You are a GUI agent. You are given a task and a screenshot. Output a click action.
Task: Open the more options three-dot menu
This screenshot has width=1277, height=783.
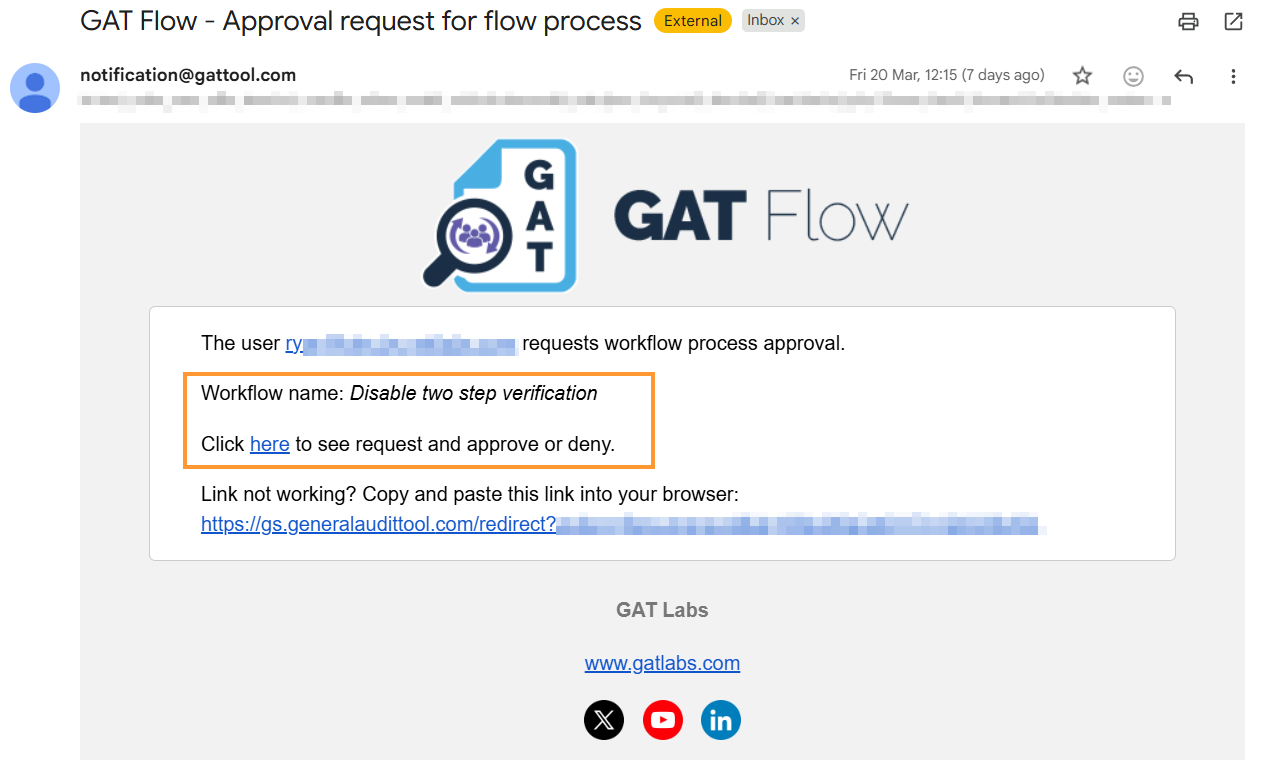[1233, 76]
